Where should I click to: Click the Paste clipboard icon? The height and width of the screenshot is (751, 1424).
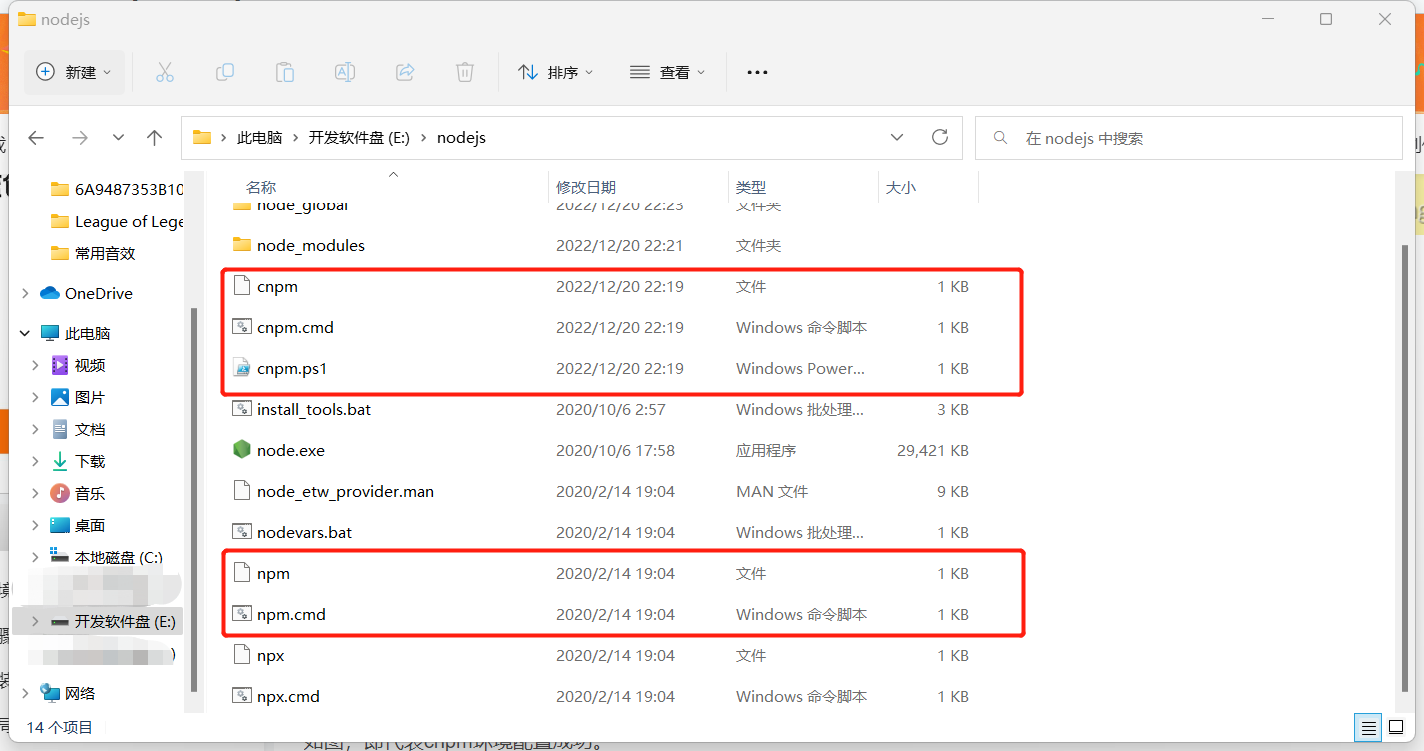tap(285, 72)
